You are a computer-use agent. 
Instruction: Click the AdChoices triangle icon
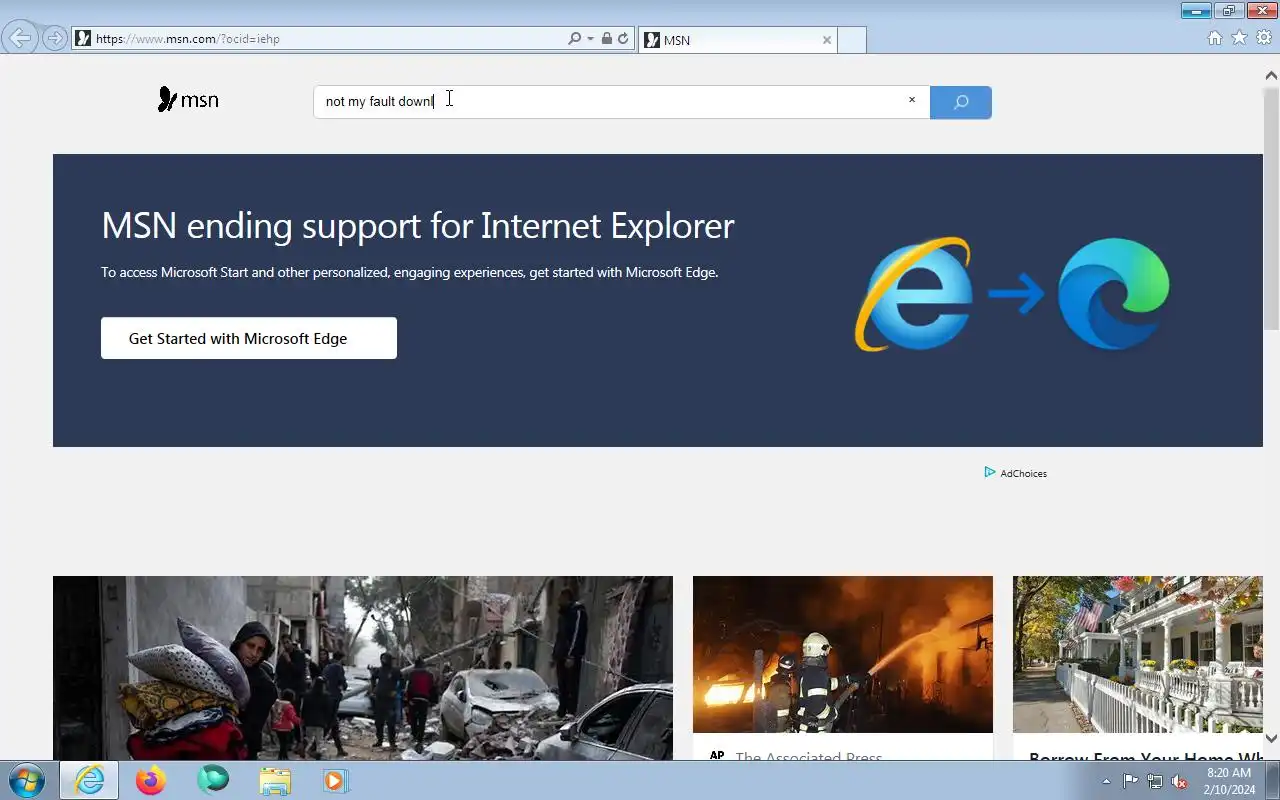tap(989, 472)
